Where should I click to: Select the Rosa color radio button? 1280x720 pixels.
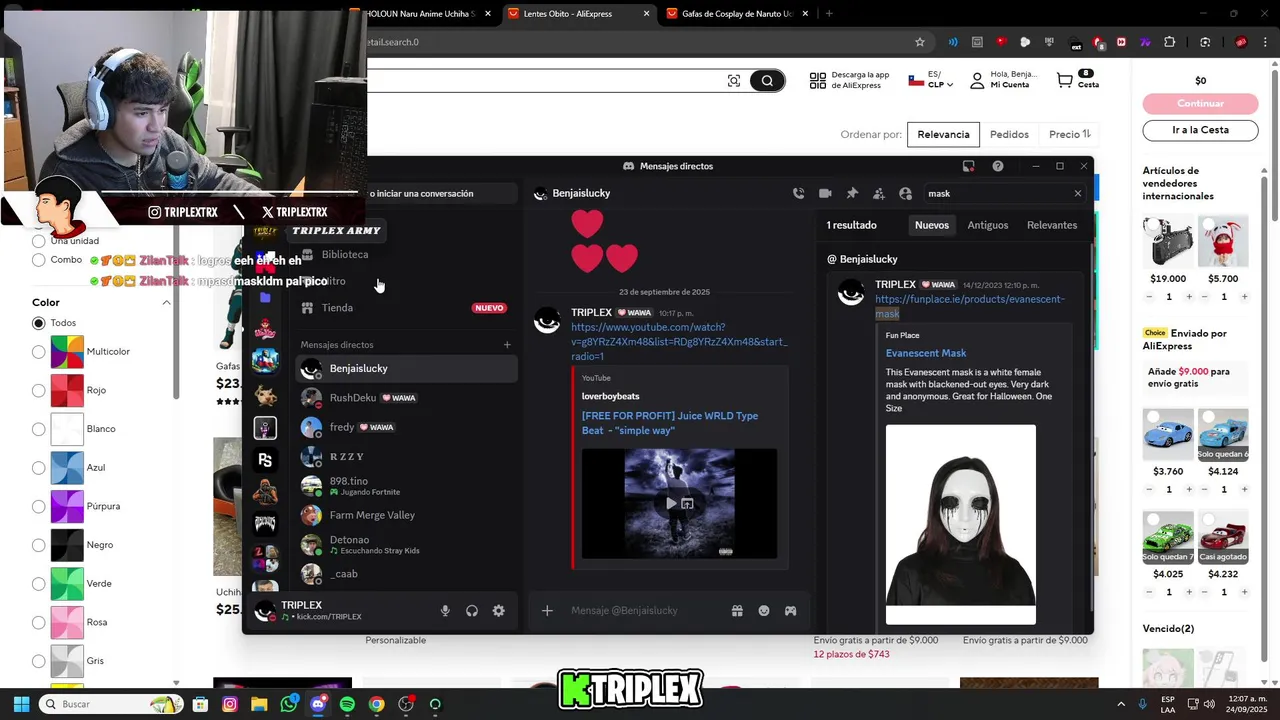pyautogui.click(x=39, y=622)
